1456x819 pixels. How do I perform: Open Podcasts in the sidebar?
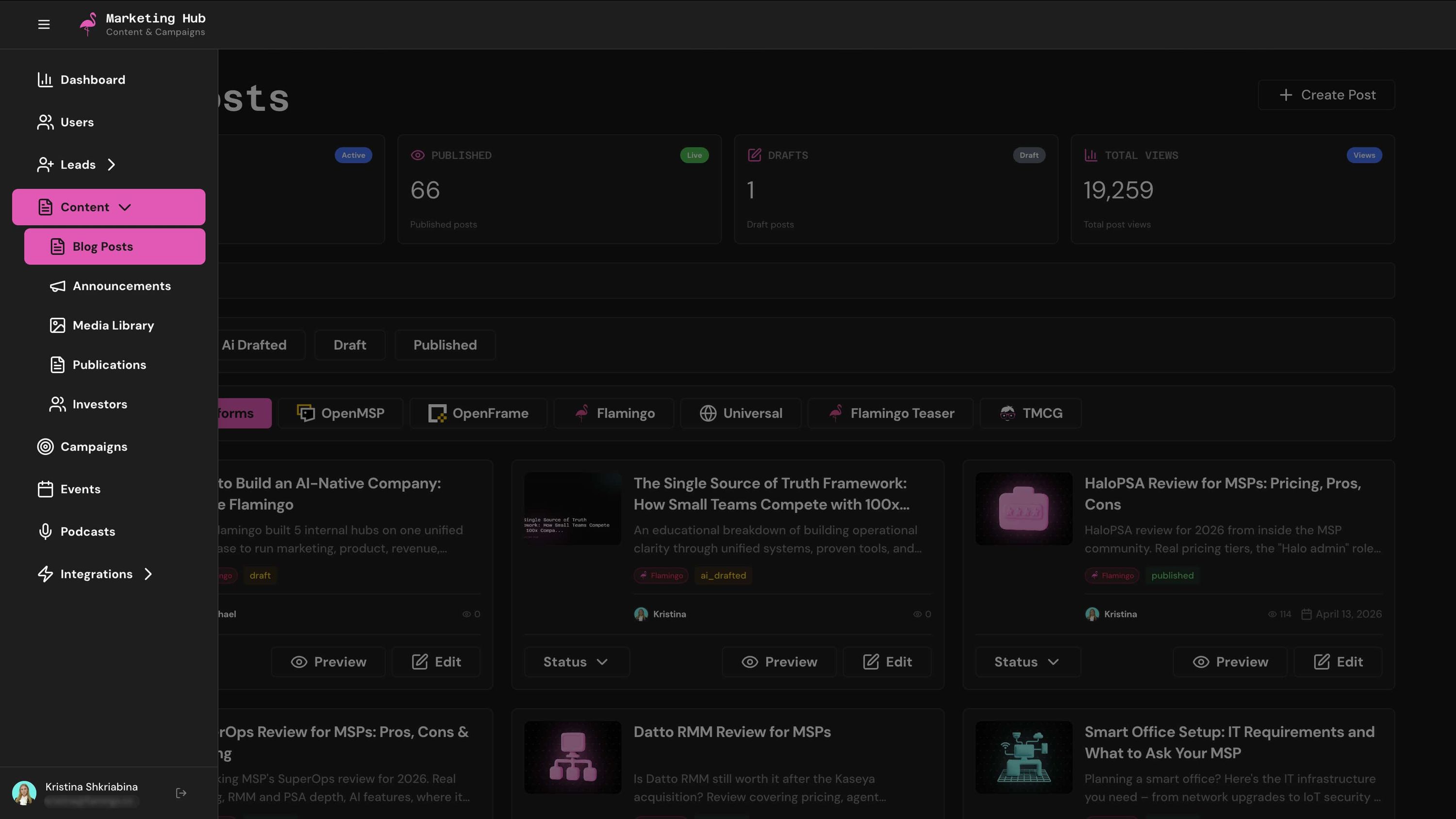(x=109, y=532)
